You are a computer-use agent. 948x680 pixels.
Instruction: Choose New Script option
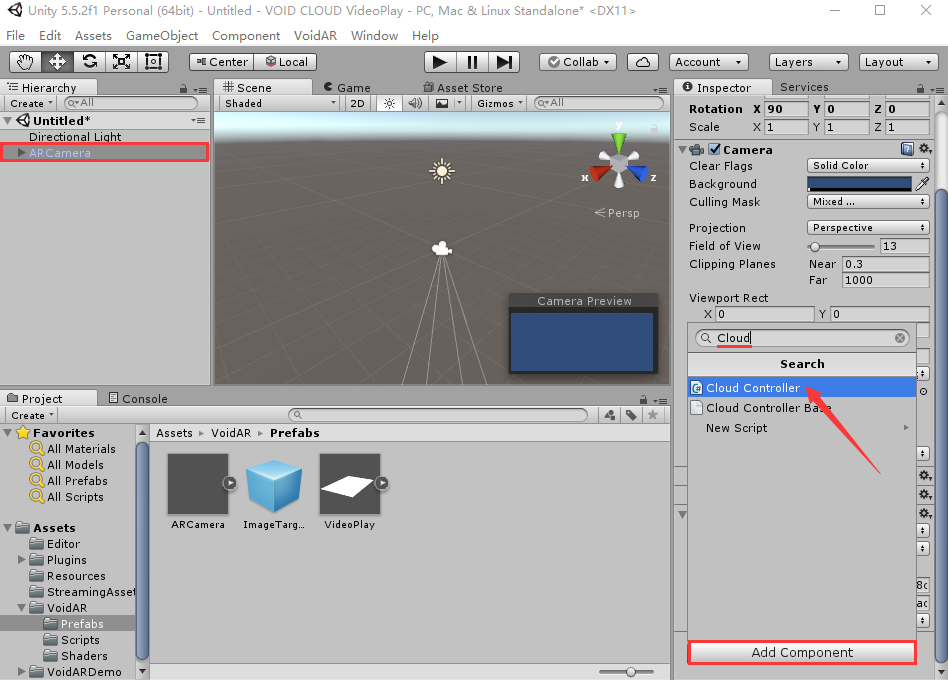pos(802,428)
